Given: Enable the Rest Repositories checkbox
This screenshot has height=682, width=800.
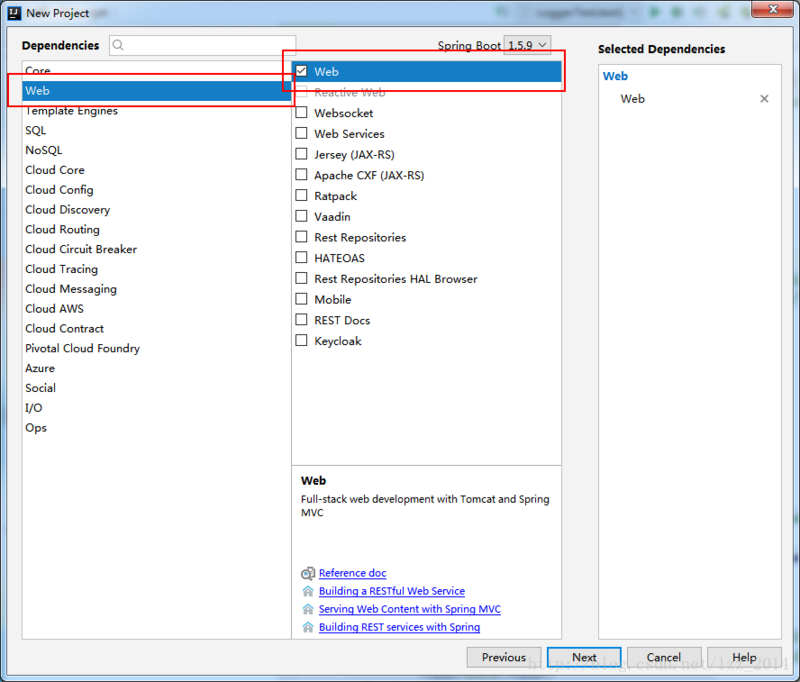Looking at the screenshot, I should coord(302,237).
